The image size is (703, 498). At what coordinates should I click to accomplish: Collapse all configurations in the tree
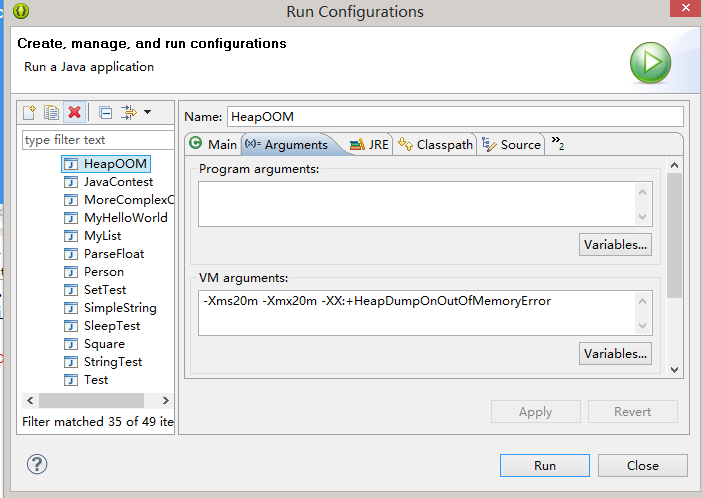pos(106,112)
